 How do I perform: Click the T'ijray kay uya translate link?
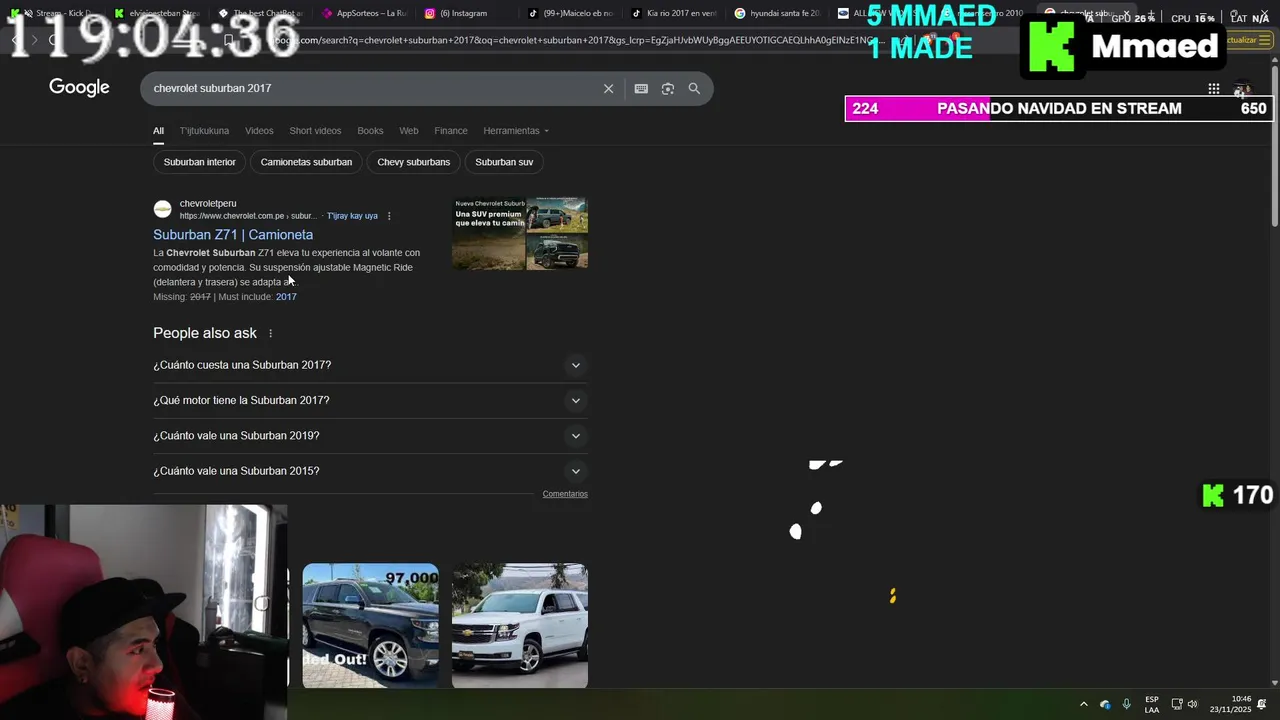(x=352, y=216)
